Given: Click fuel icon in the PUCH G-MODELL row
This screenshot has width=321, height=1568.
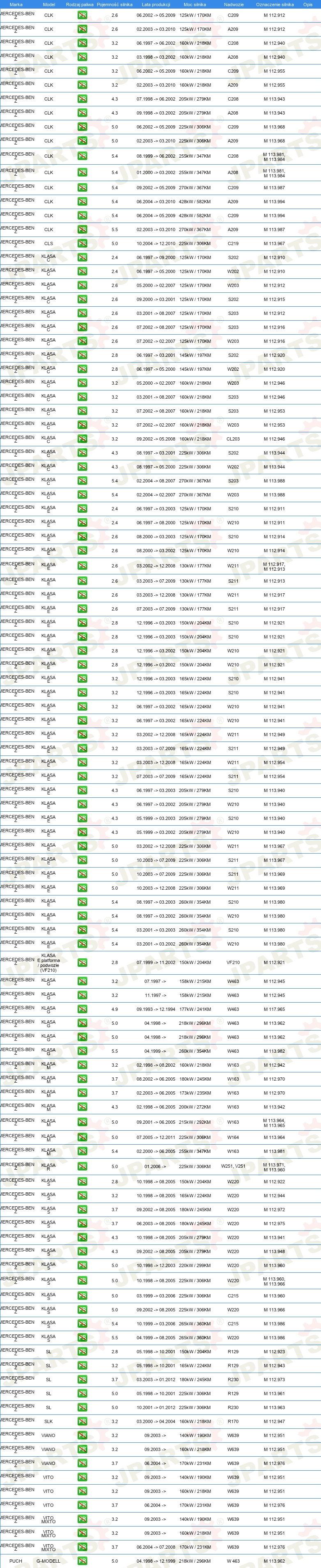Looking at the screenshot, I should click(82, 1561).
